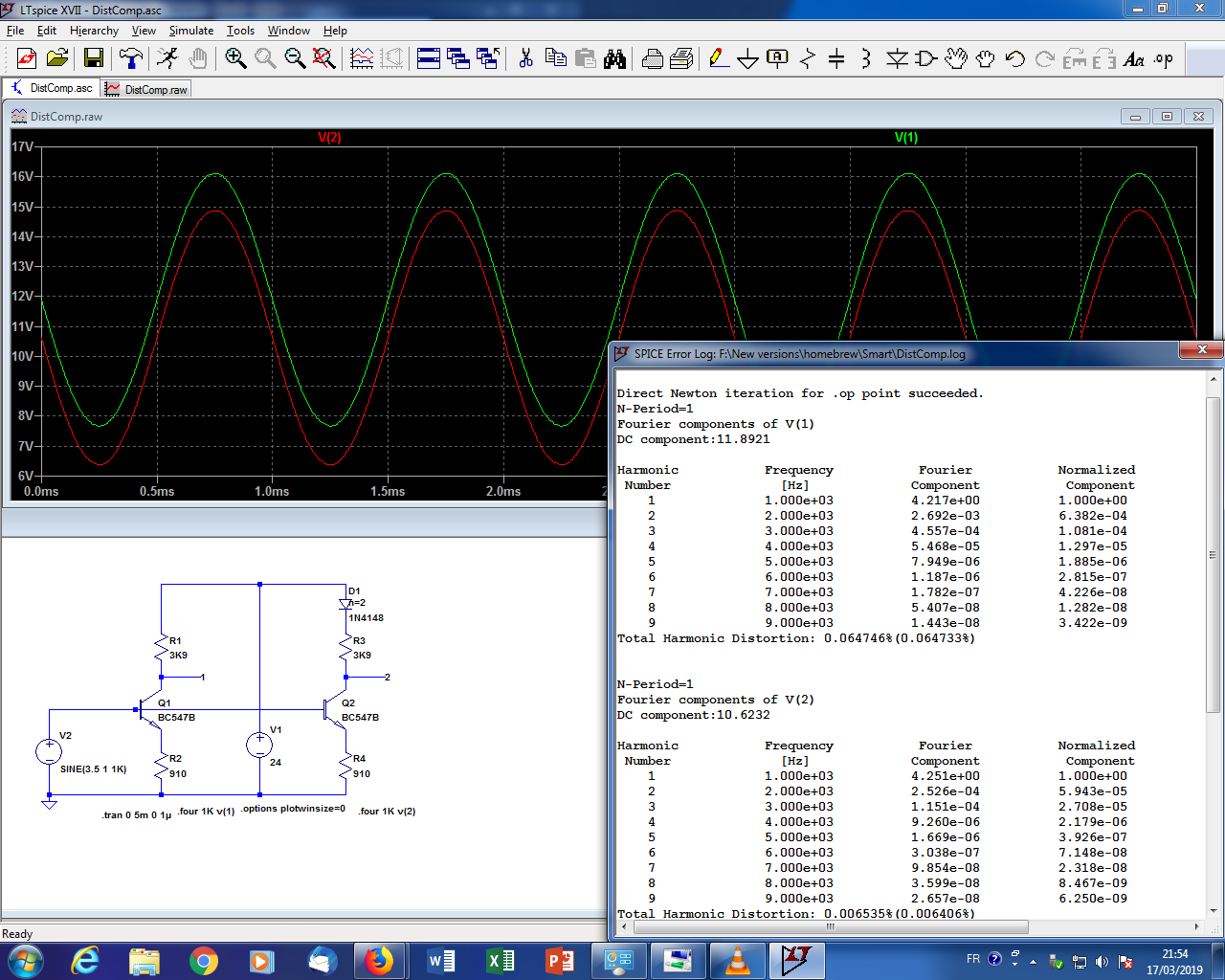Viewport: 1225px width, 980px height.
Task: Select the Ground symbol tool
Action: tap(747, 59)
